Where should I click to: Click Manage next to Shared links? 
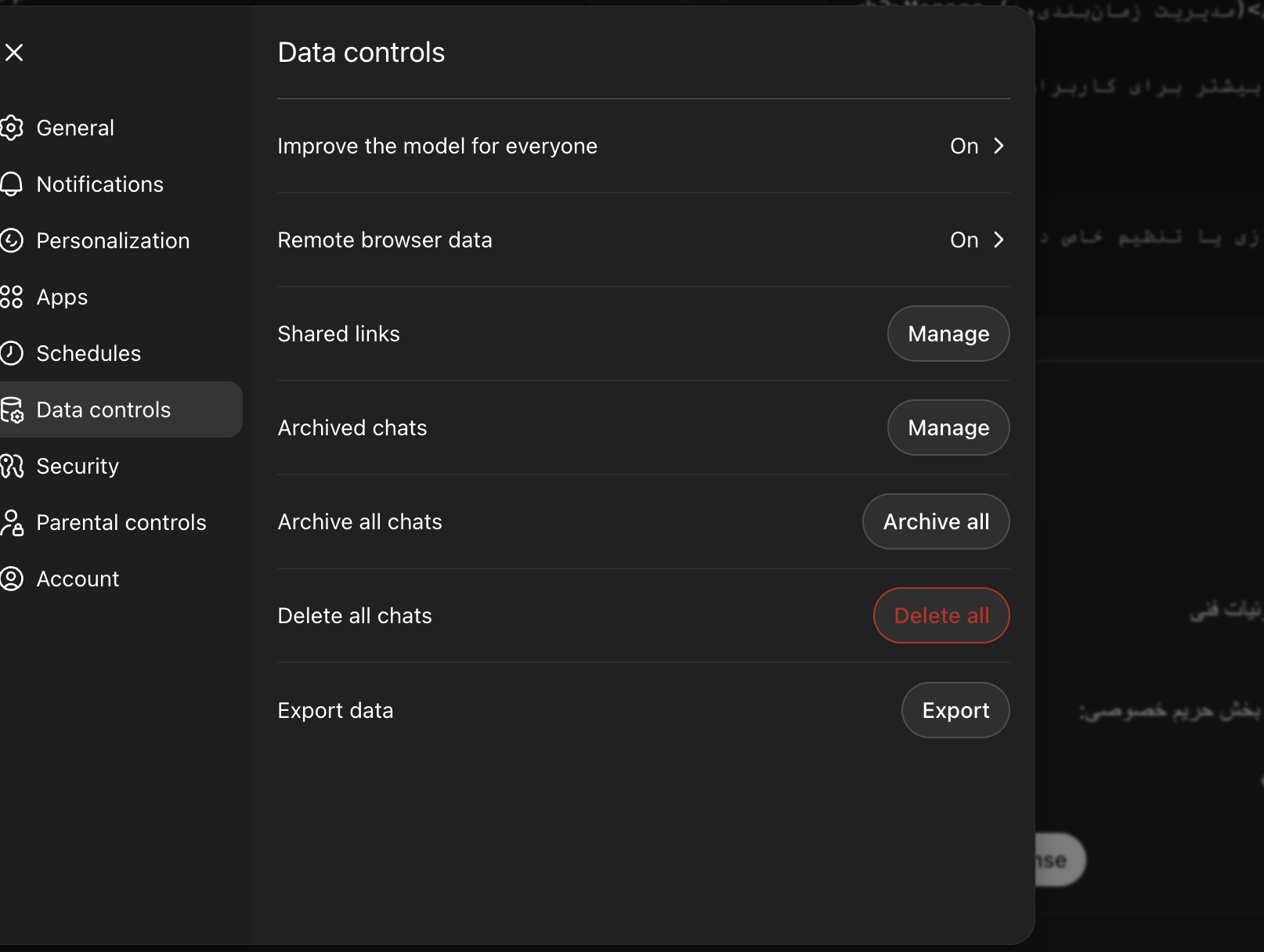point(948,334)
